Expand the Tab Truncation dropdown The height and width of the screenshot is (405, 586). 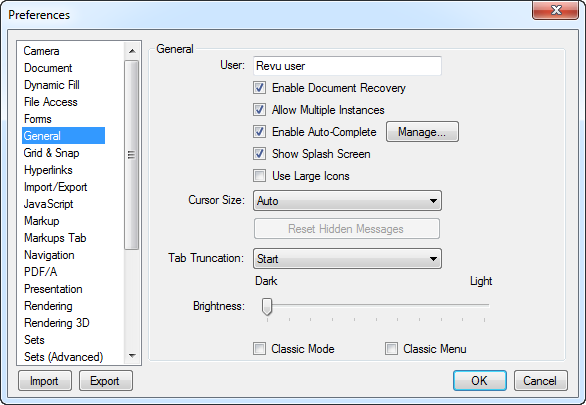click(347, 259)
